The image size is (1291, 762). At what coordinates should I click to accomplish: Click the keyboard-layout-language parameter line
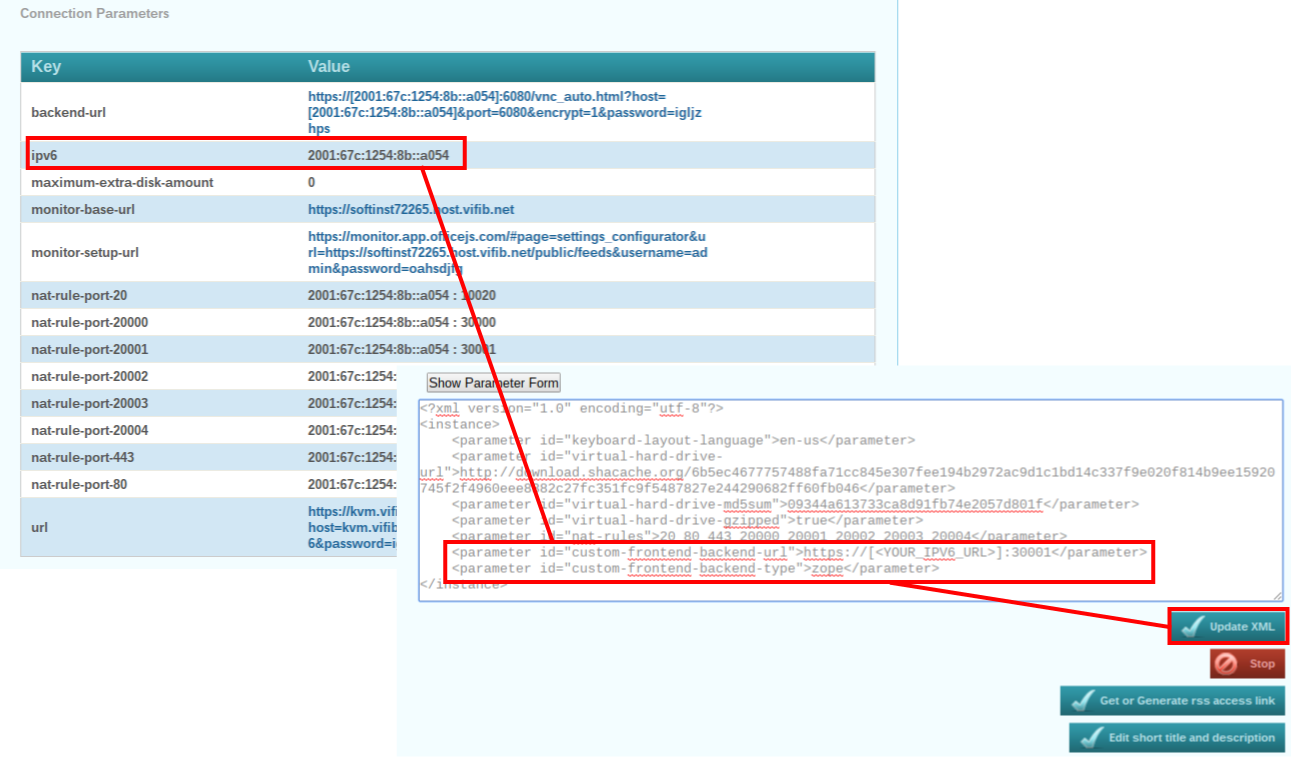point(682,440)
